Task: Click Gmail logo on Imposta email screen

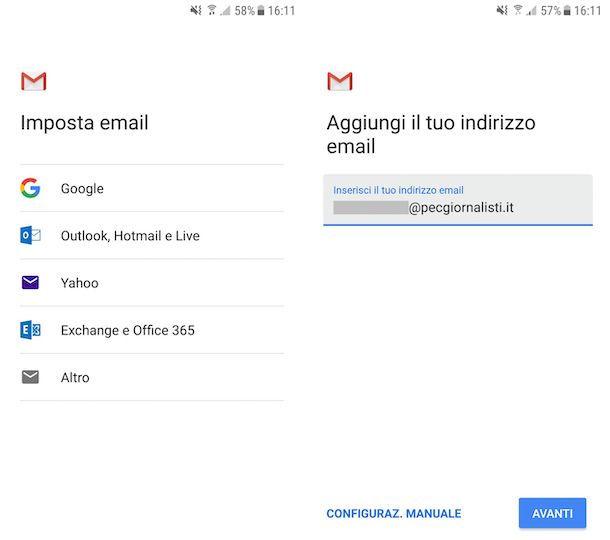Action: click(34, 81)
